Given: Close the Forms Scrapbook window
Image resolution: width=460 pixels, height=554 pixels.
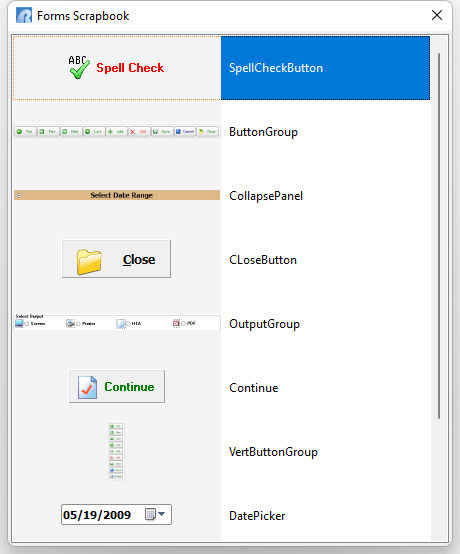Looking at the screenshot, I should 437,15.
